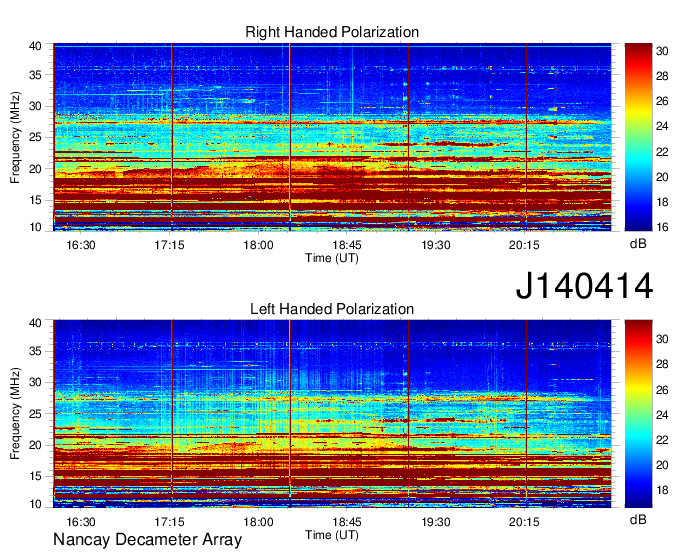Click Frequency (MHz) axis label of Left Handed plot
Image resolution: width=680 pixels, height=552 pixels.
[15, 414]
